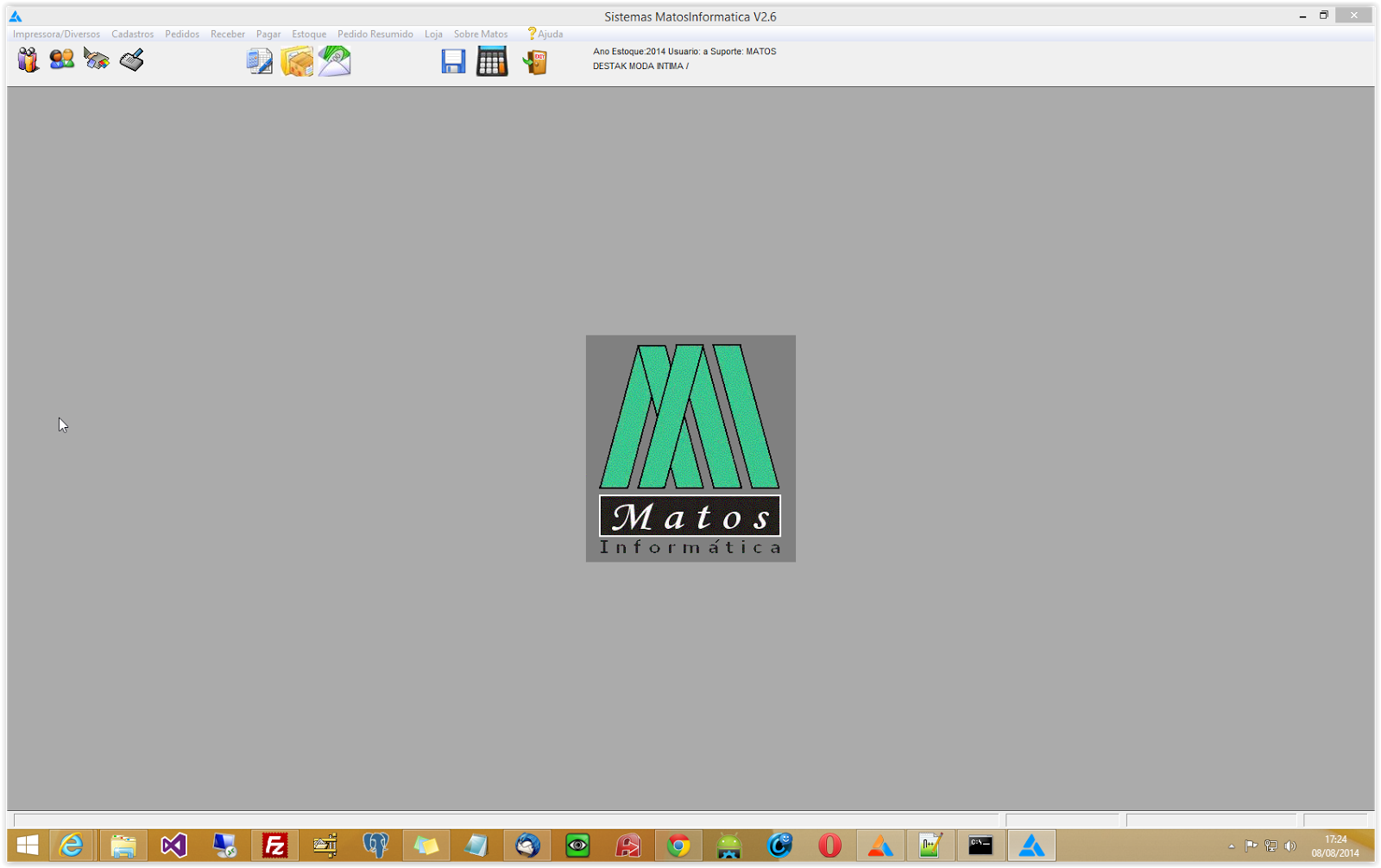The image size is (1381, 868).
Task: Click the exit door toolbar icon
Action: [x=535, y=62]
